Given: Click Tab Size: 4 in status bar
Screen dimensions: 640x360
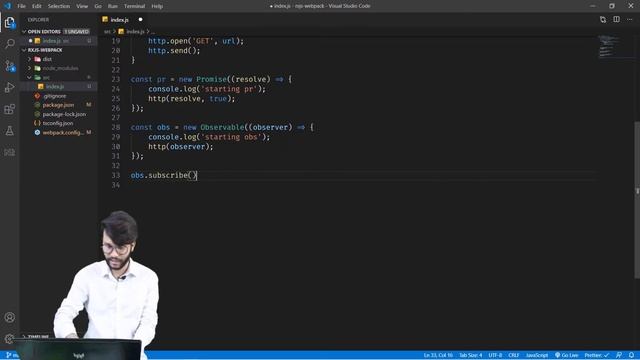Looking at the screenshot, I should [471, 355].
